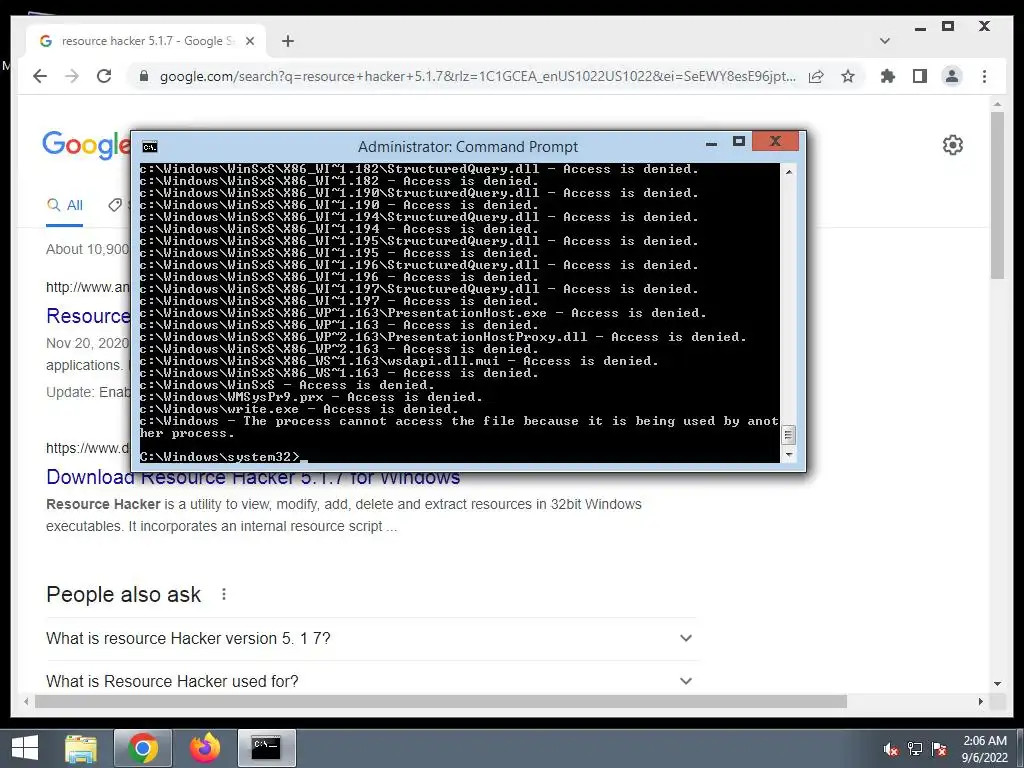Click Chrome scroll down arrow
The image size is (1024, 768).
click(997, 684)
